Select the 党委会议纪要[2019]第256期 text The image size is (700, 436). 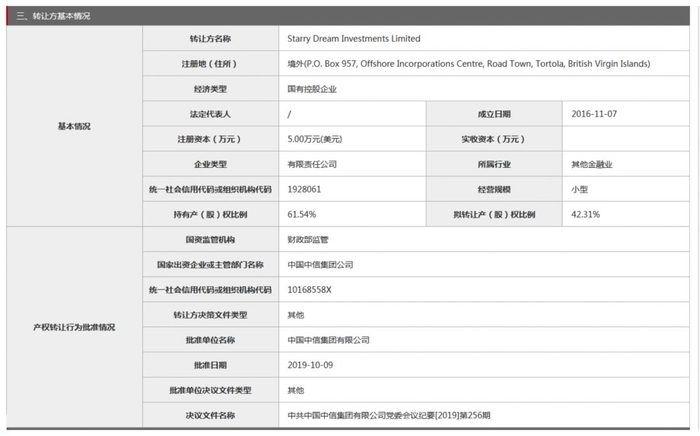point(438,415)
